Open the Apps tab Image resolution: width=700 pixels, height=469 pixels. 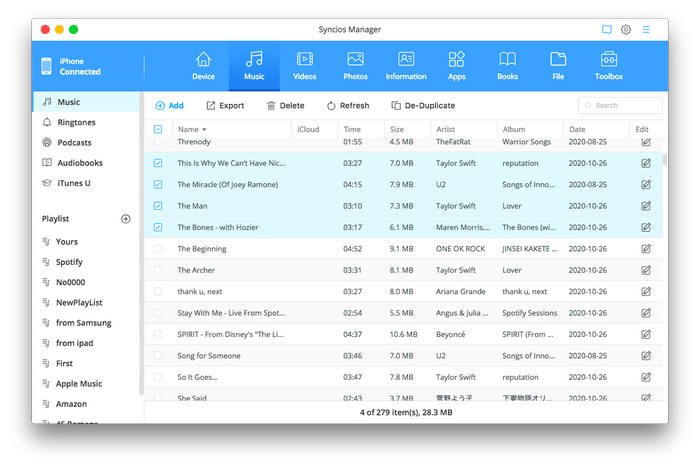(457, 66)
